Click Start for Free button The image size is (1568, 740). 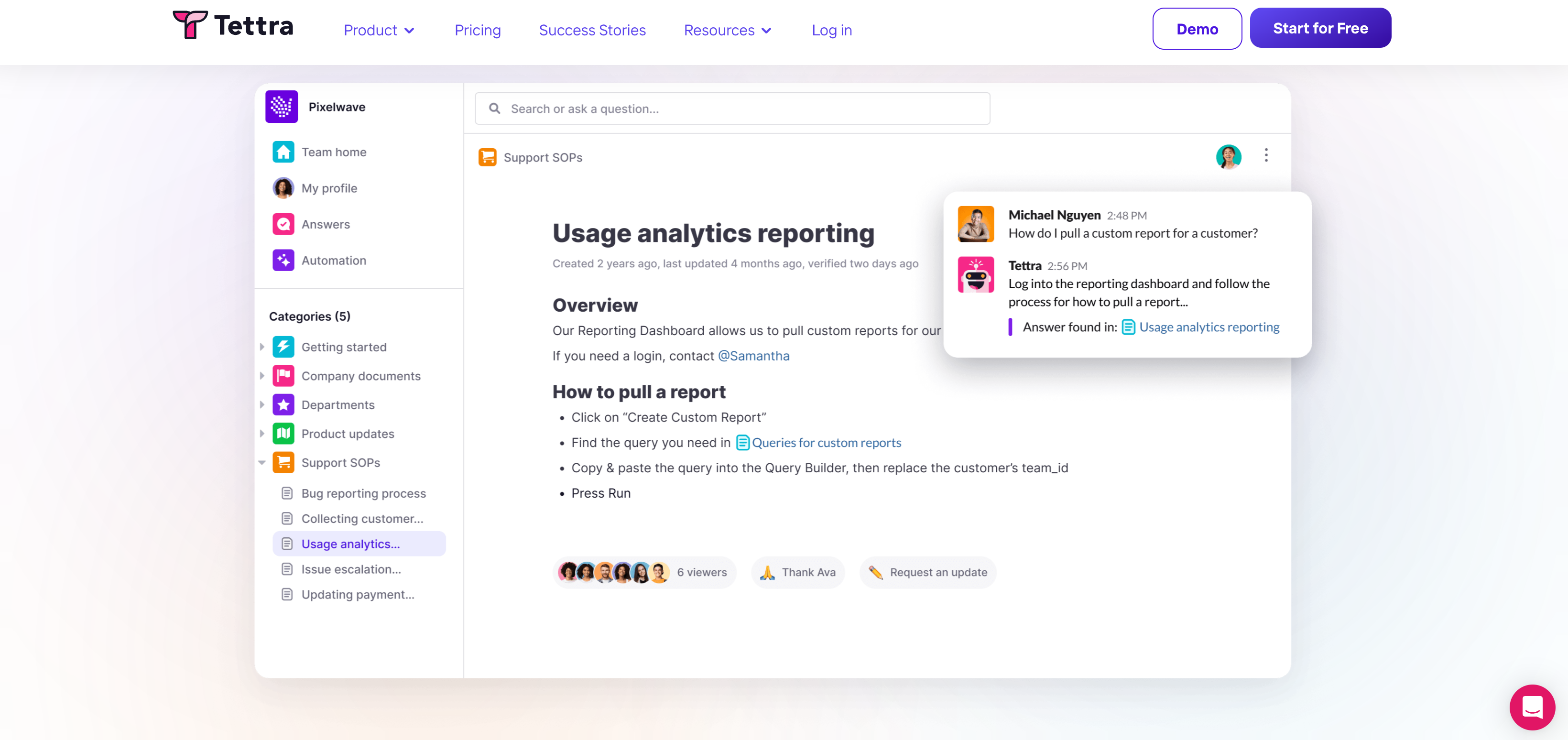pos(1320,28)
